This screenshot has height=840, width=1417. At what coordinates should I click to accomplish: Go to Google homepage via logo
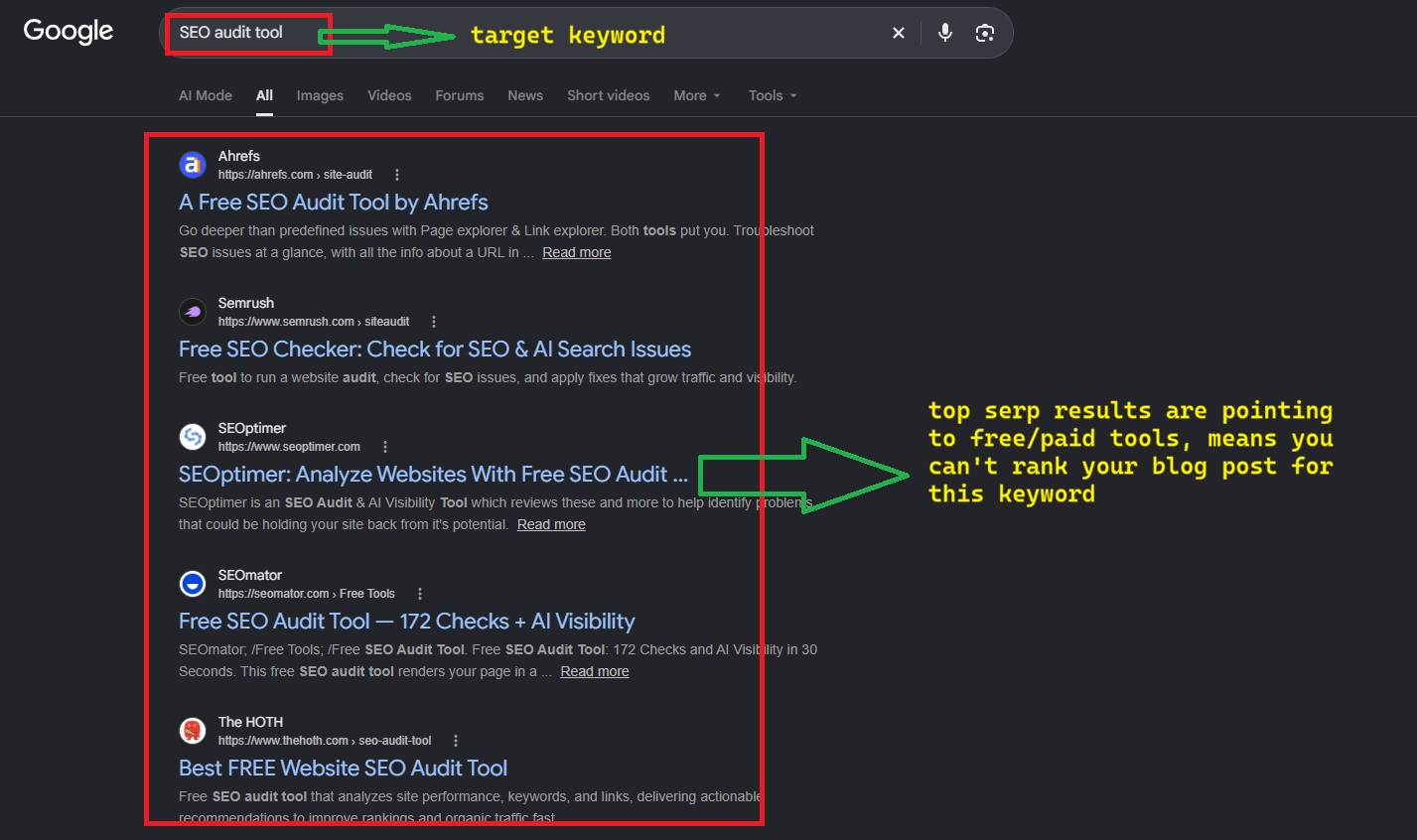pyautogui.click(x=69, y=31)
